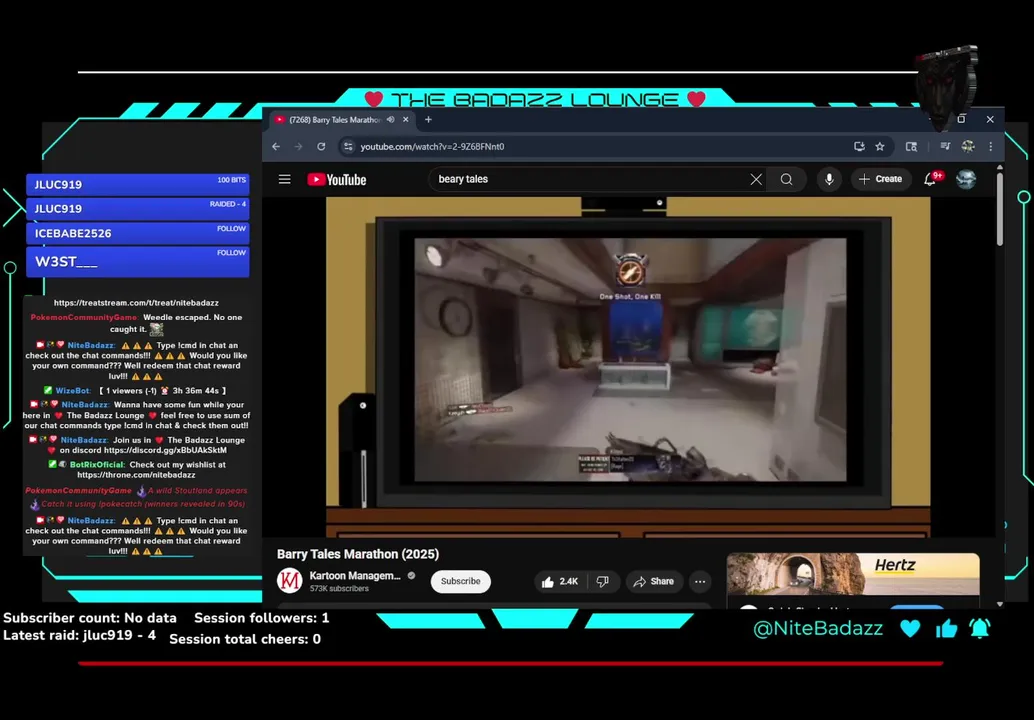Click the blue thumbs-up icon in the overlay

(x=946, y=628)
